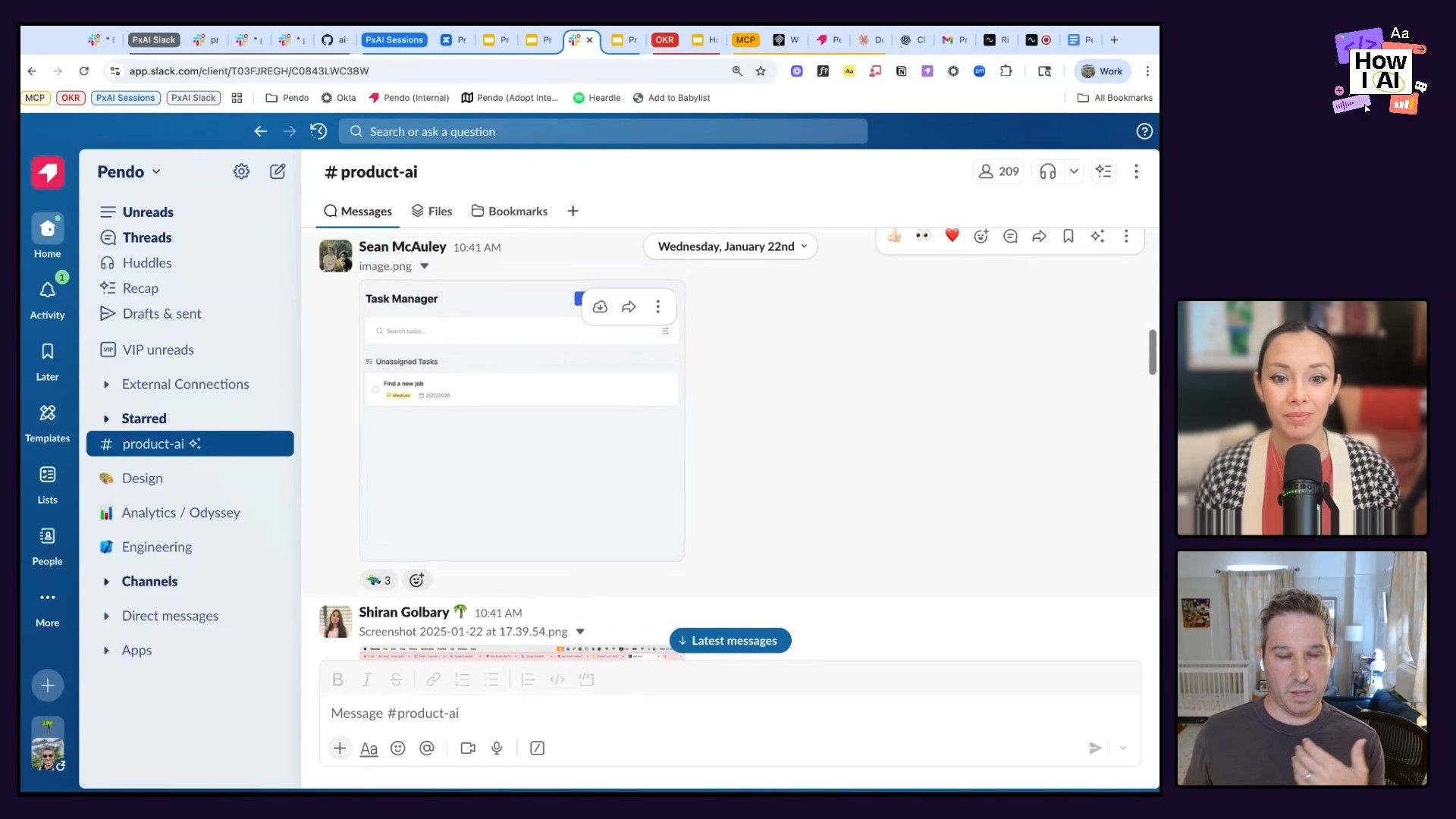Attach file with plus in composer
The width and height of the screenshot is (1456, 819).
340,748
